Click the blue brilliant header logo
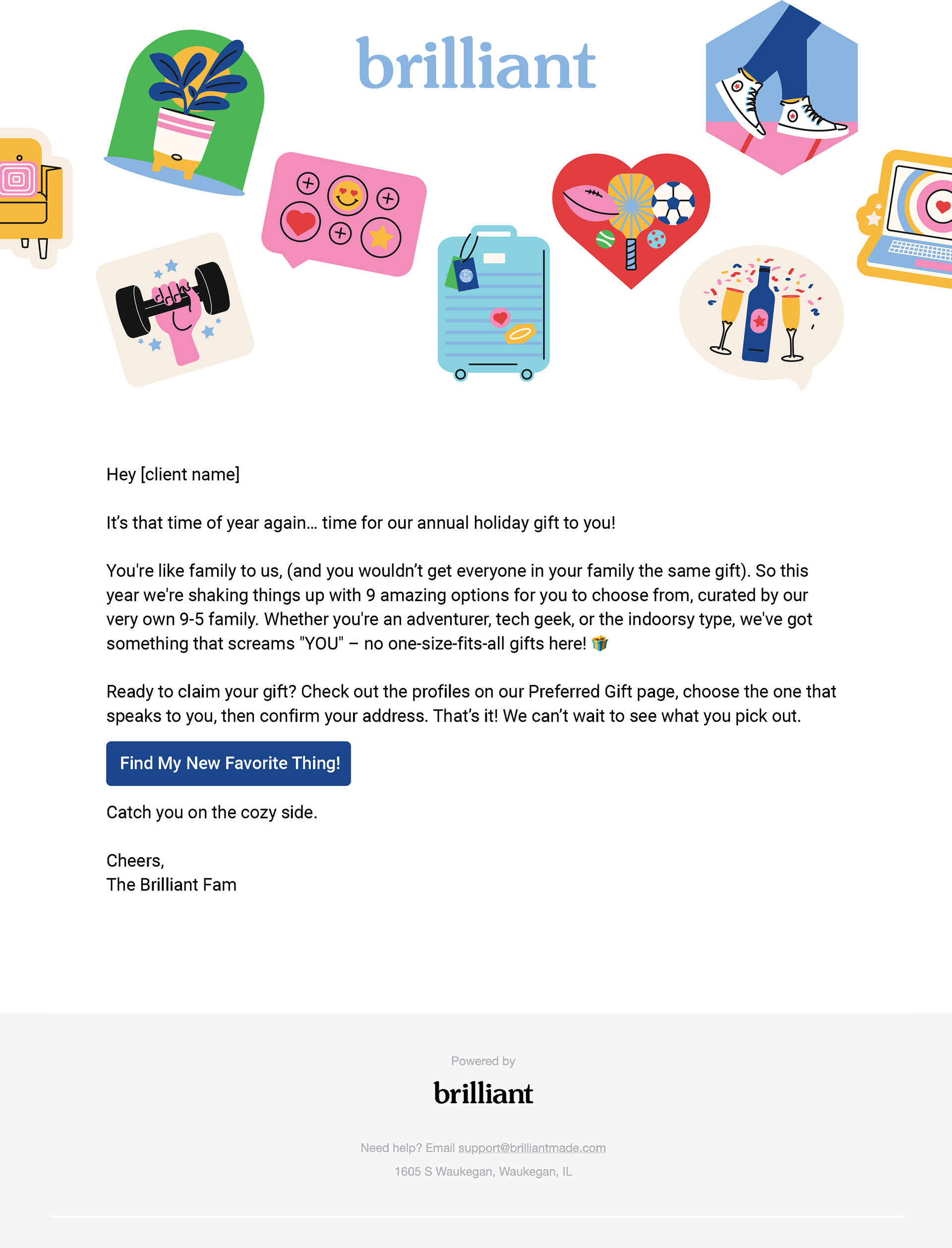The image size is (952, 1248). (476, 63)
